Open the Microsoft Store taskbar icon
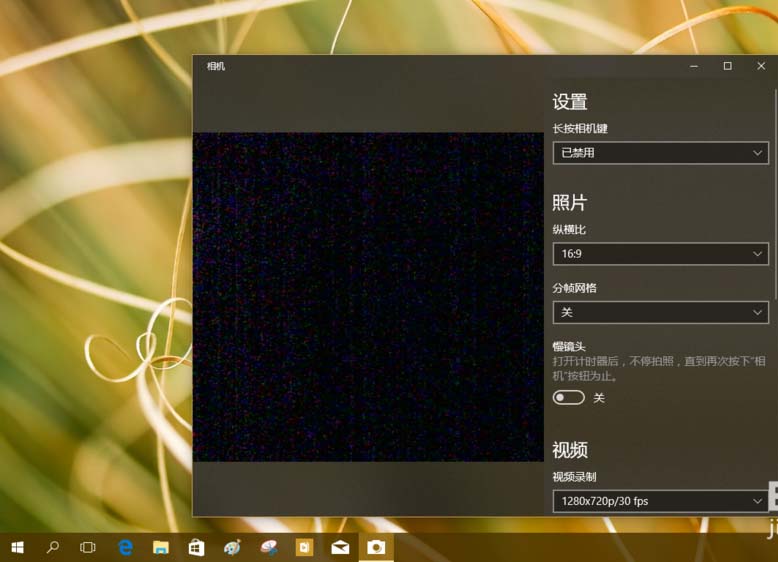778x562 pixels. point(196,547)
